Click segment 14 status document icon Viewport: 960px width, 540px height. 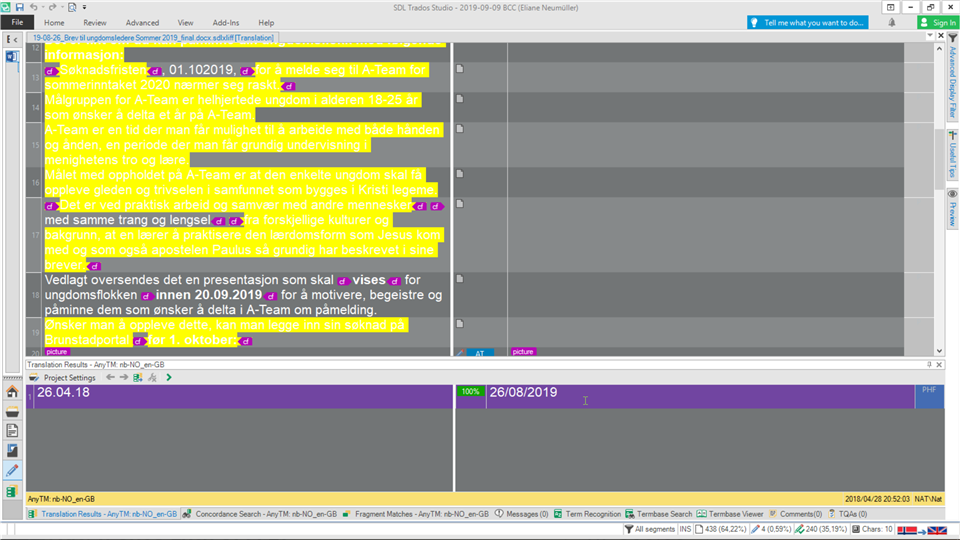pos(460,99)
